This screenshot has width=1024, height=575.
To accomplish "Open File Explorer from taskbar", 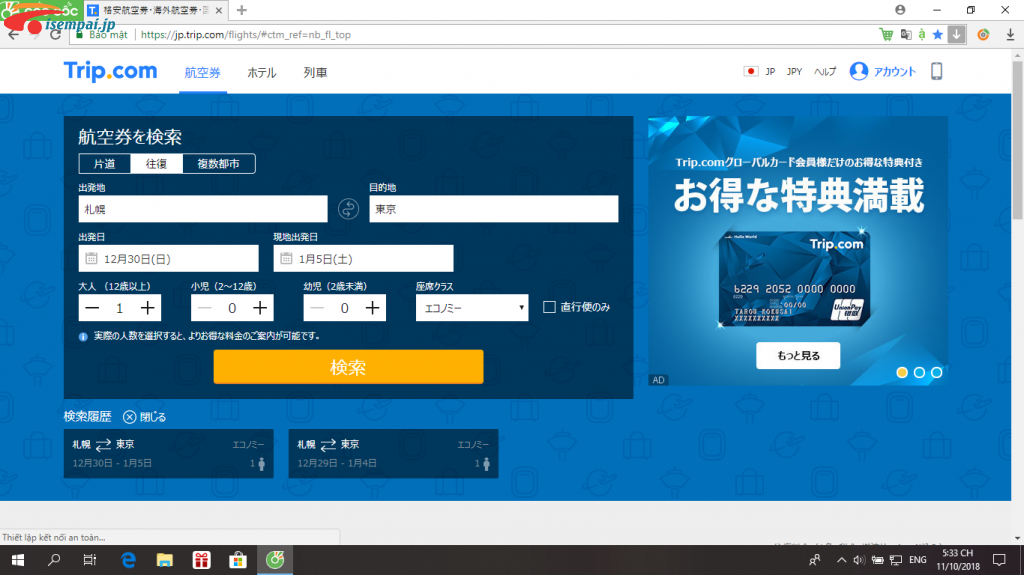I will click(x=165, y=560).
